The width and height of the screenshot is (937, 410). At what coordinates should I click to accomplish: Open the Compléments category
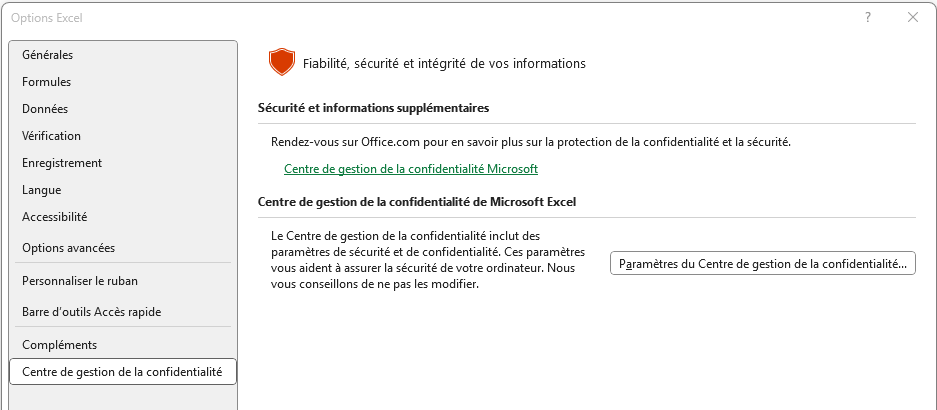coord(59,345)
